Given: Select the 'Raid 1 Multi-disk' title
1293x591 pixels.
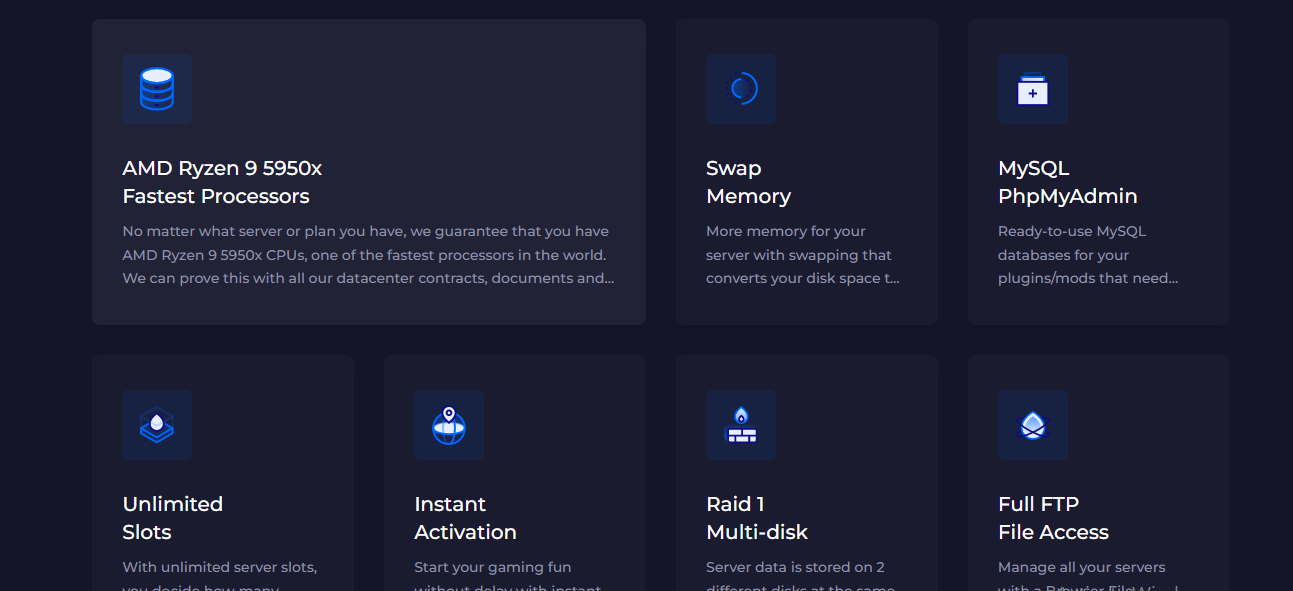Looking at the screenshot, I should coord(756,518).
